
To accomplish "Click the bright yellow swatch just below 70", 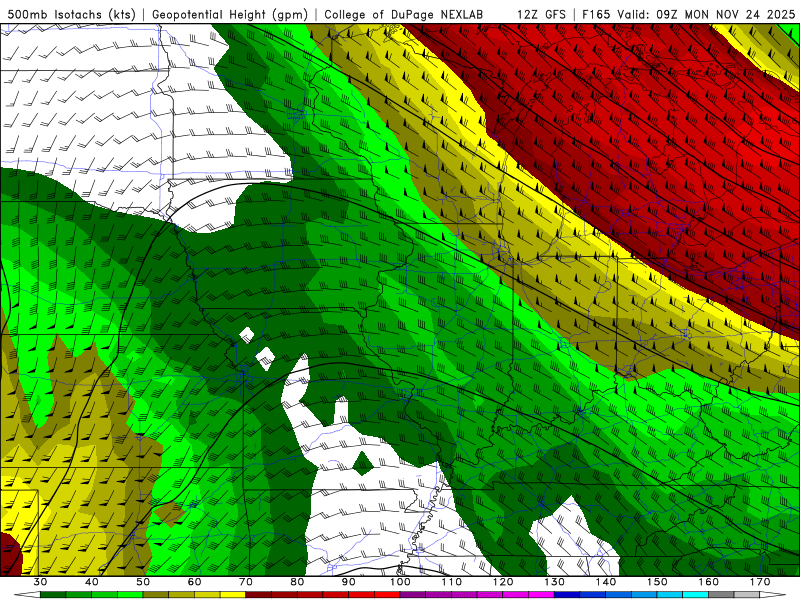I will (233, 595).
